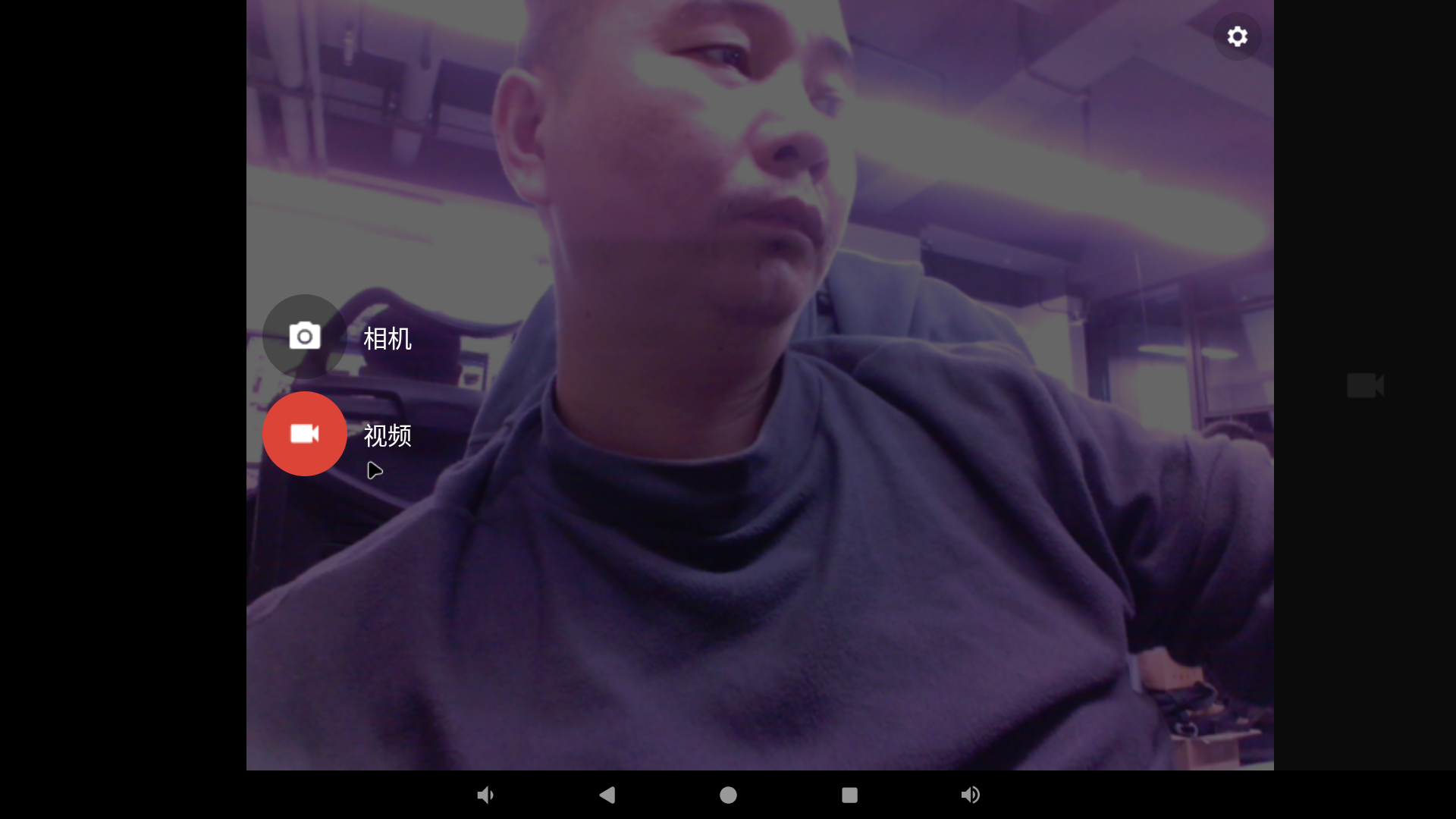Click the white camcorder glyph in red circle

(304, 434)
